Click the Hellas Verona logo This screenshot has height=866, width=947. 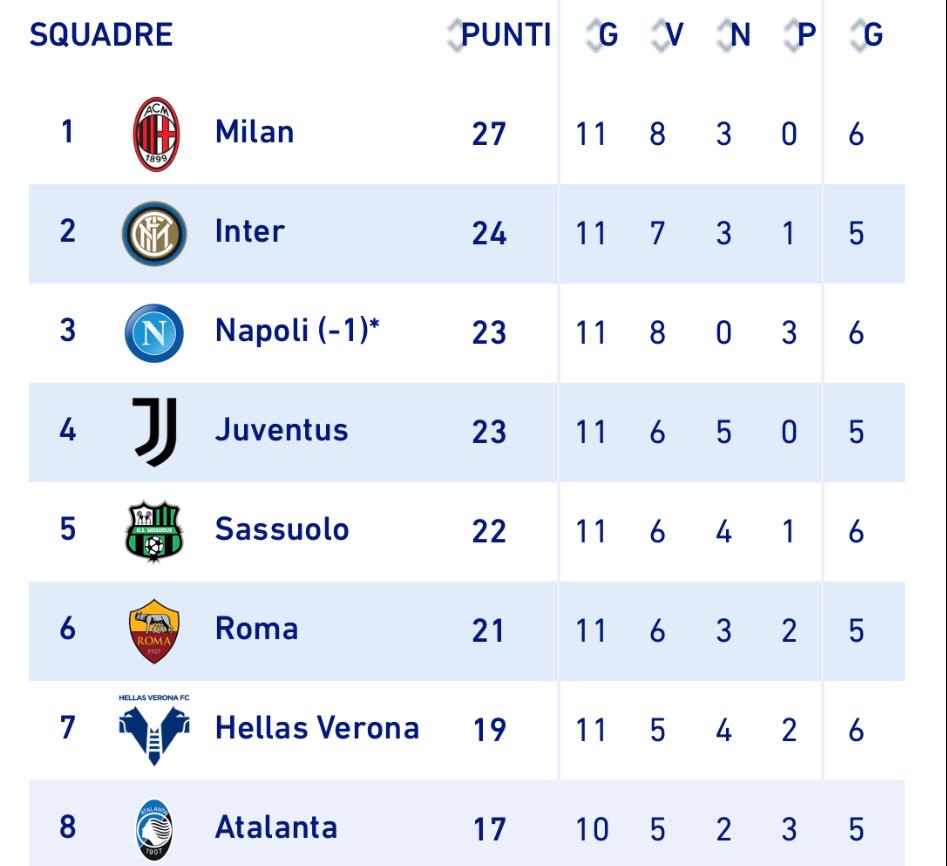[155, 728]
